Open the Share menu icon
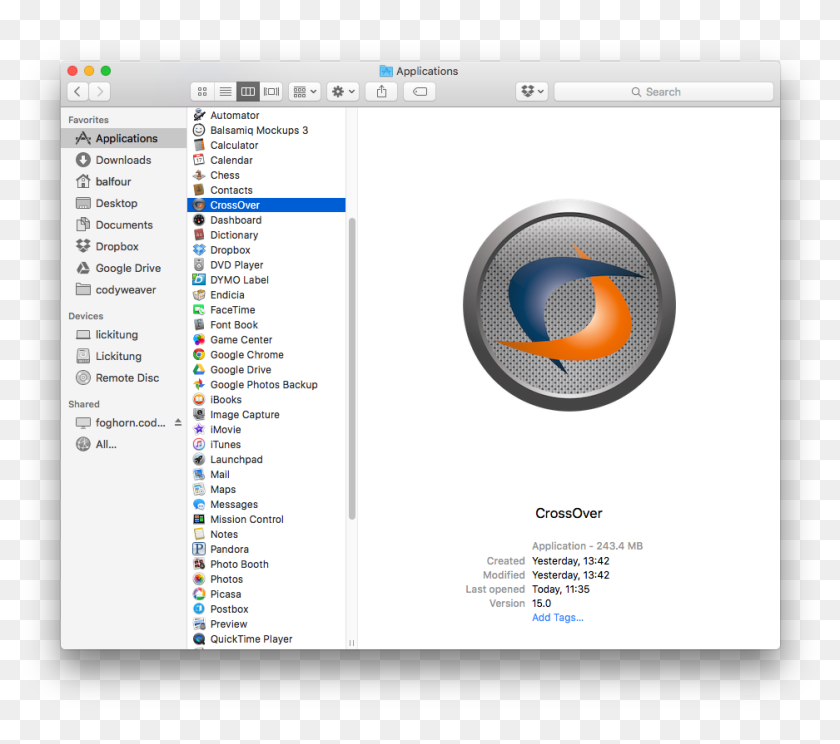The height and width of the screenshot is (744, 840). [x=381, y=91]
